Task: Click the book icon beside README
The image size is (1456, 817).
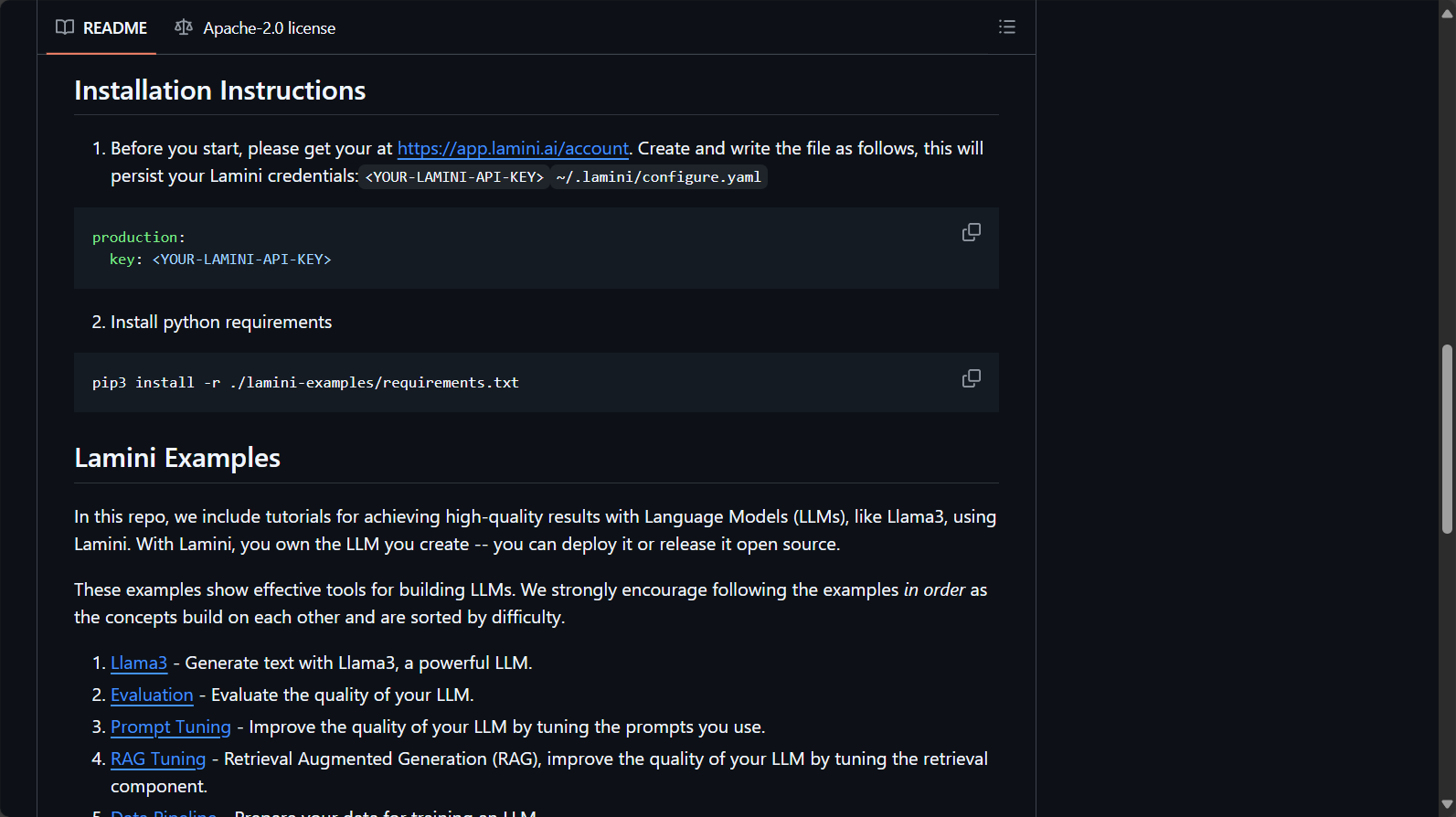Action: (x=65, y=27)
